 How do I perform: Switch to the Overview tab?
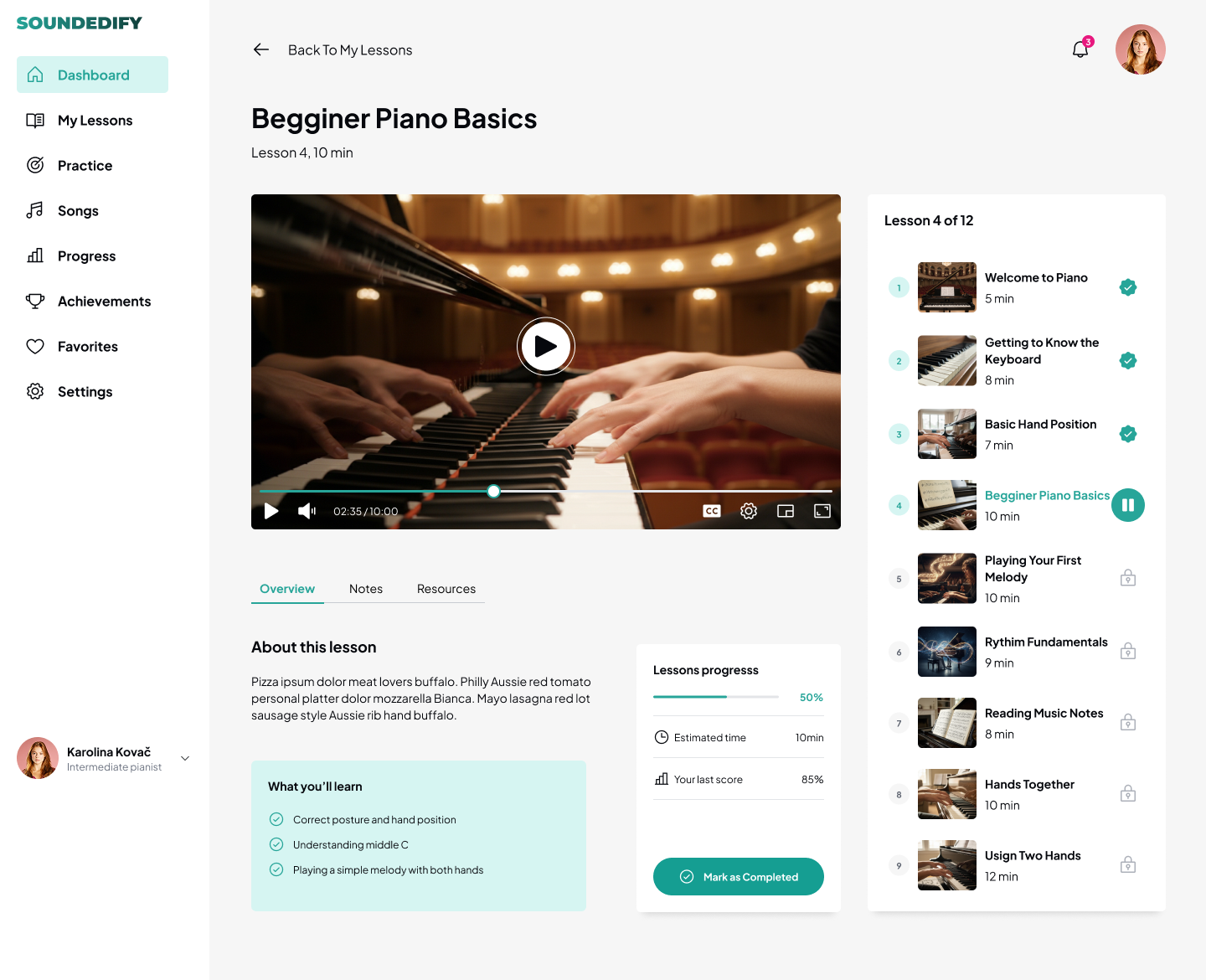(287, 589)
